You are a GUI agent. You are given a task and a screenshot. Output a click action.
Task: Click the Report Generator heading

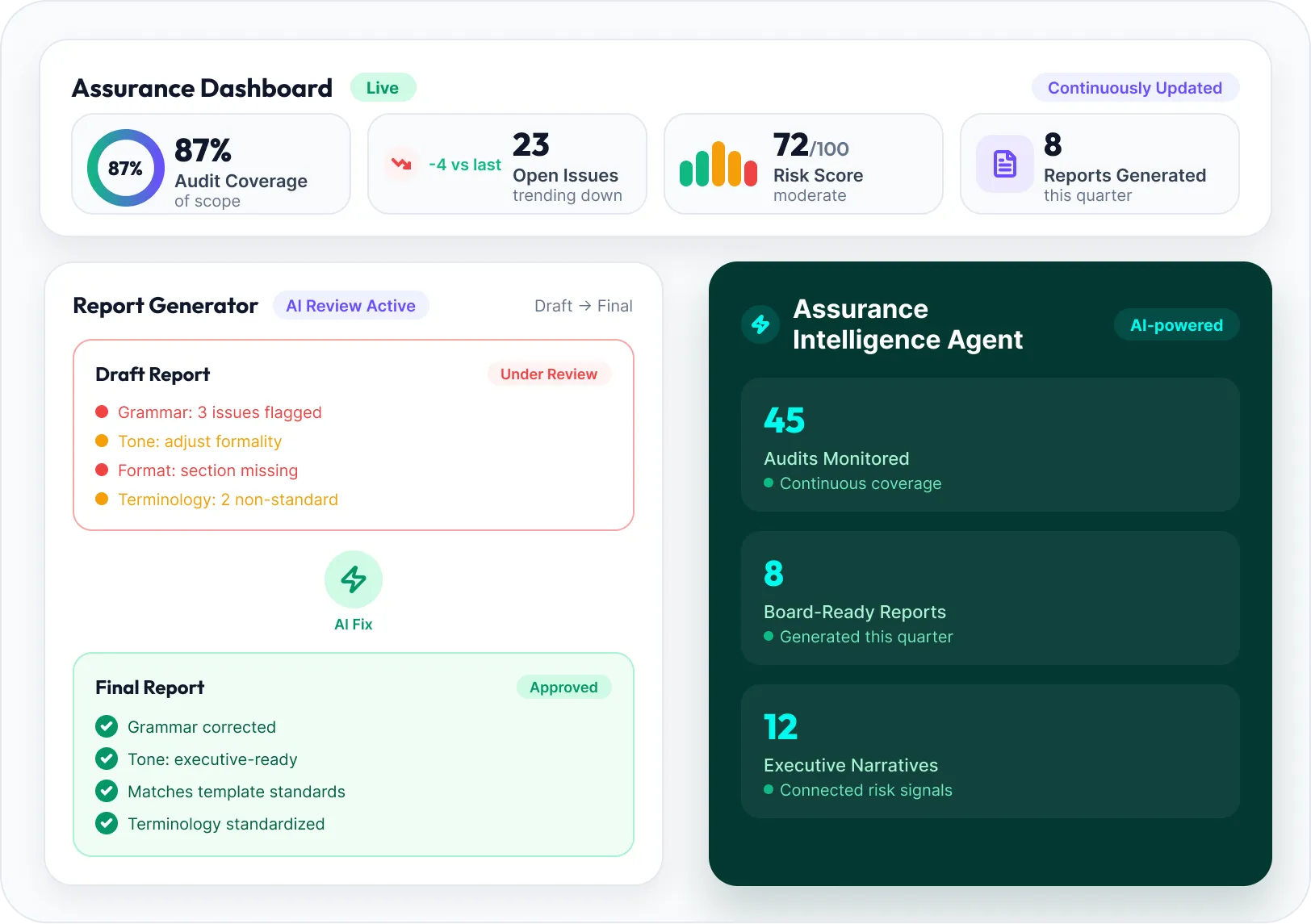[165, 306]
